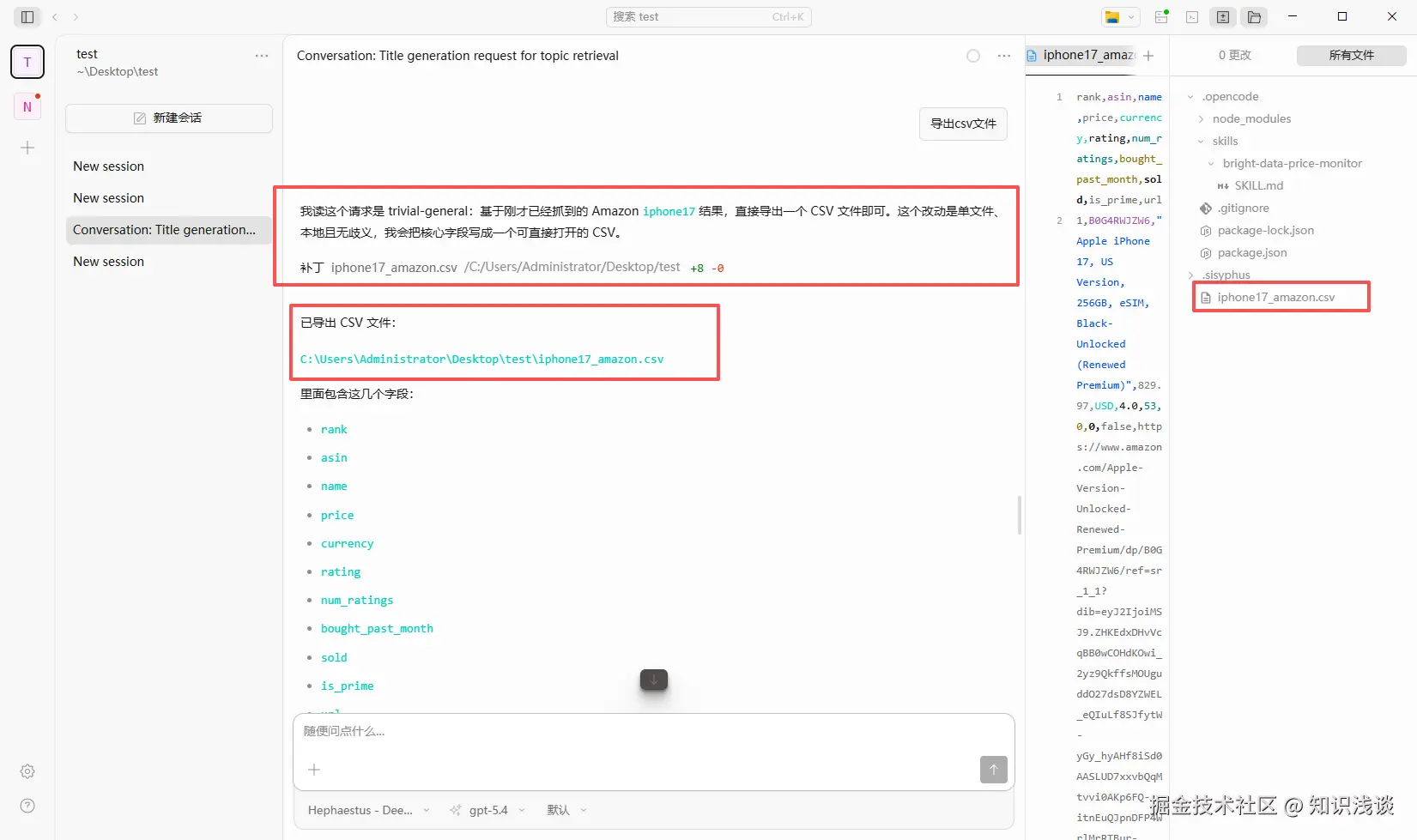This screenshot has width=1417, height=840.
Task: Open the gpt-5.4 model dropdown
Action: point(487,810)
